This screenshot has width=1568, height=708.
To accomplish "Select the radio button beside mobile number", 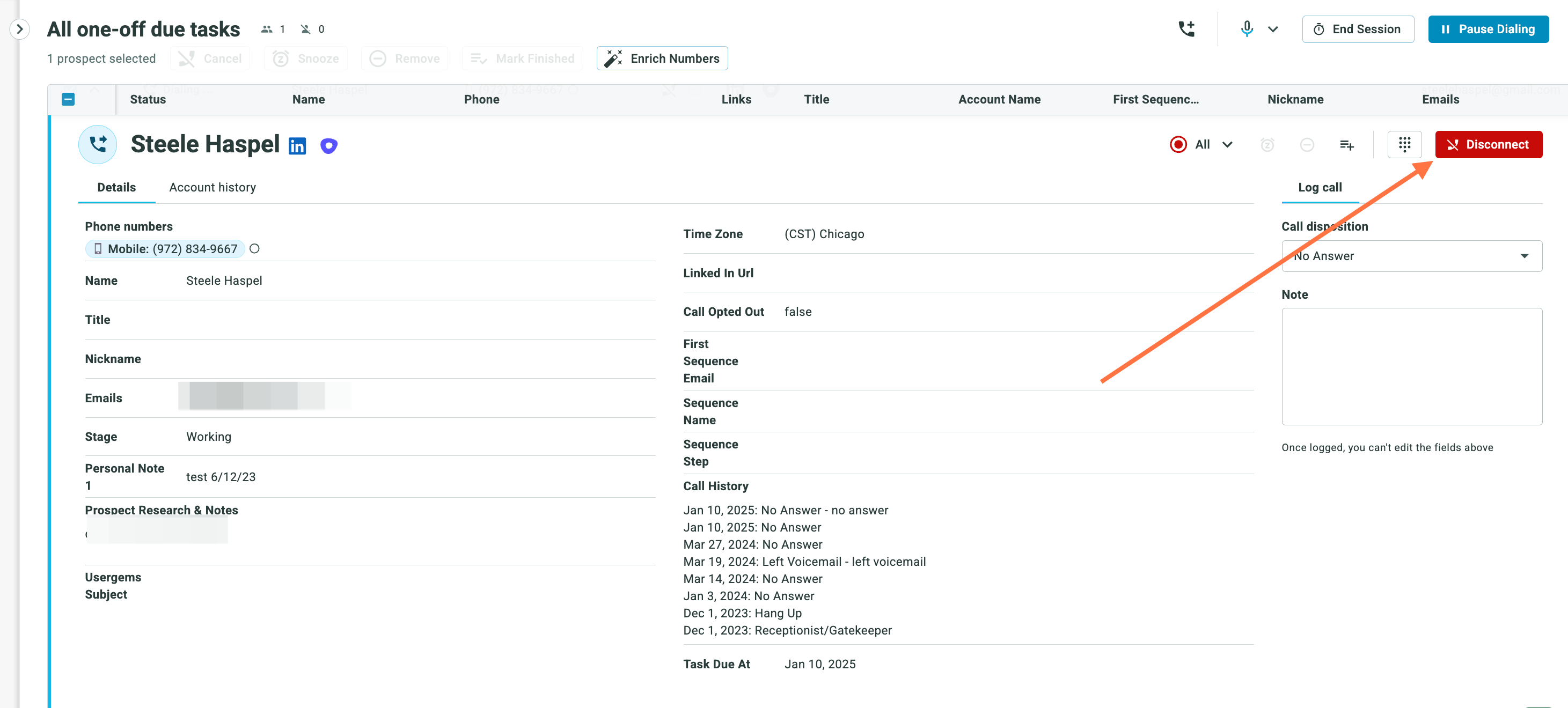I will point(254,249).
